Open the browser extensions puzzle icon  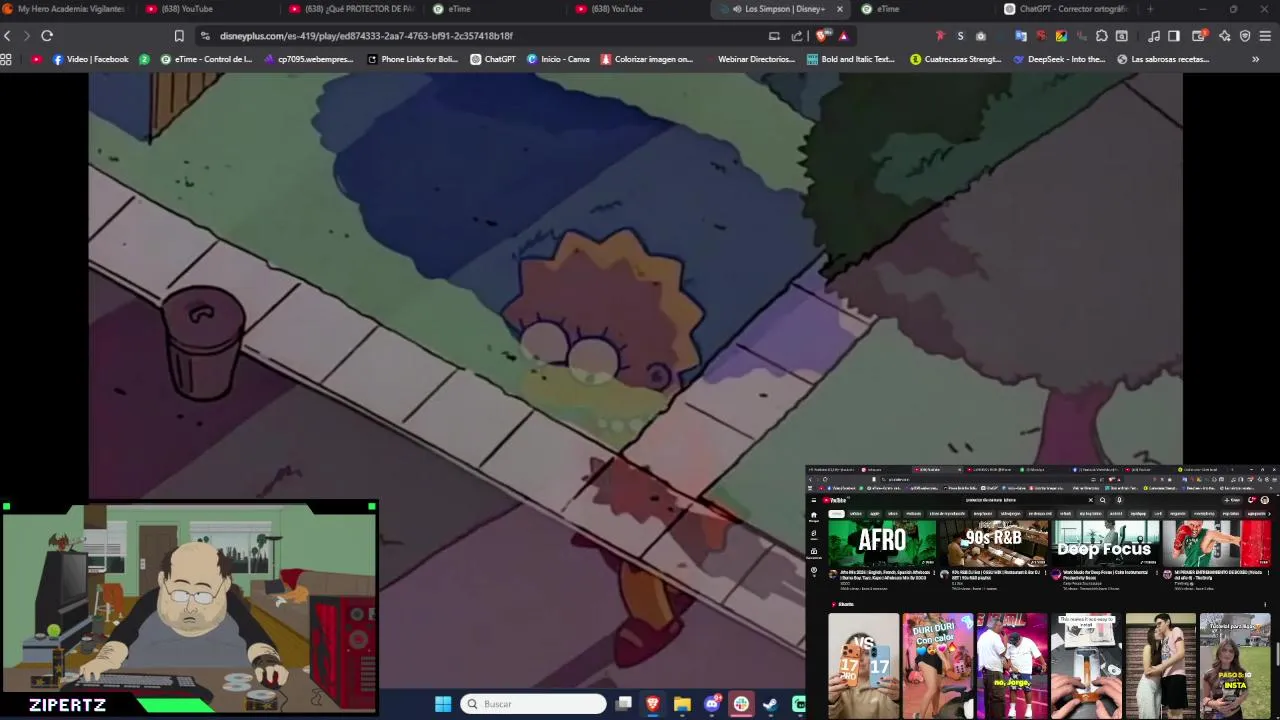tap(1101, 36)
